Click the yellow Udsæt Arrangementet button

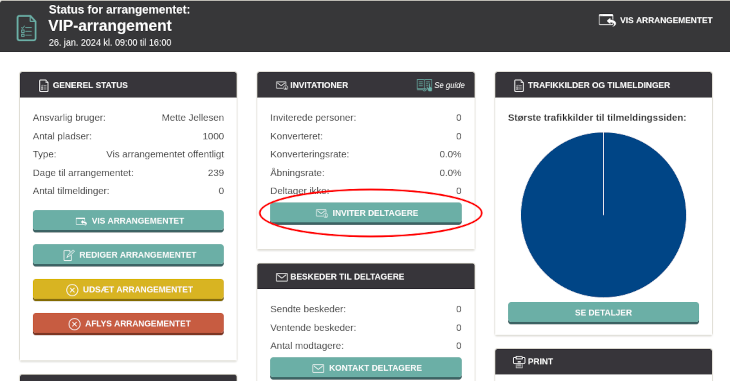tap(128, 290)
